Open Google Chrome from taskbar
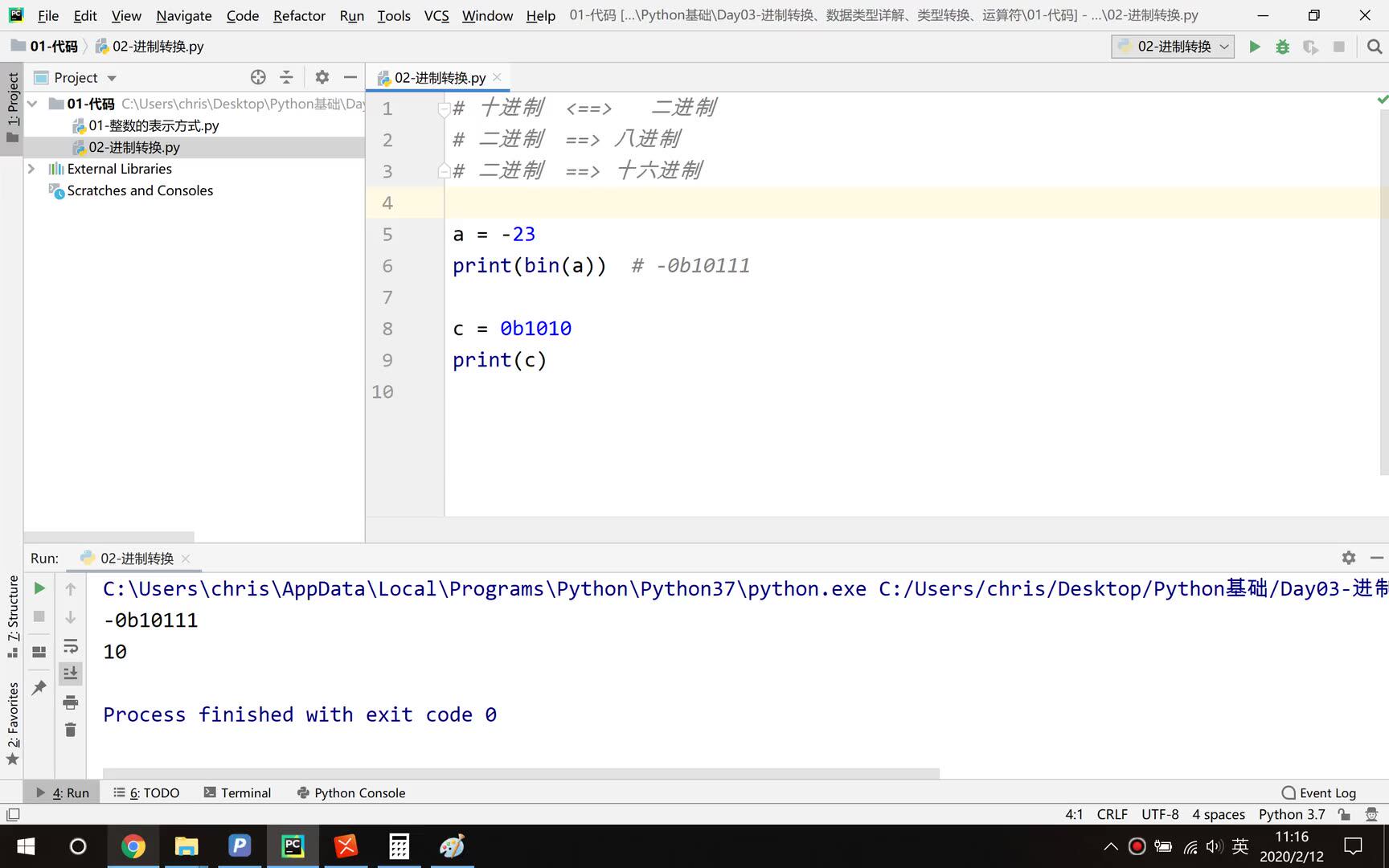 point(133,846)
